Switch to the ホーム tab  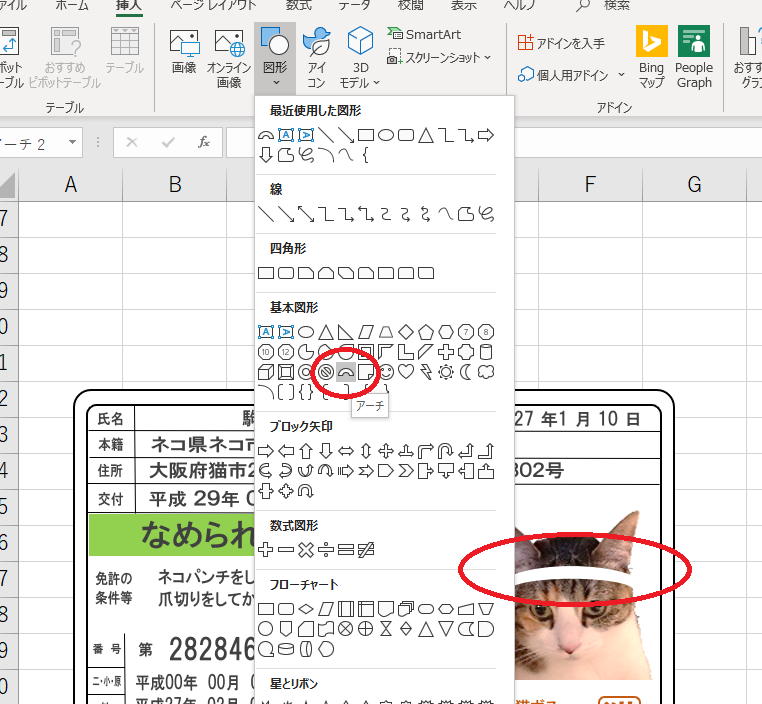[x=72, y=6]
